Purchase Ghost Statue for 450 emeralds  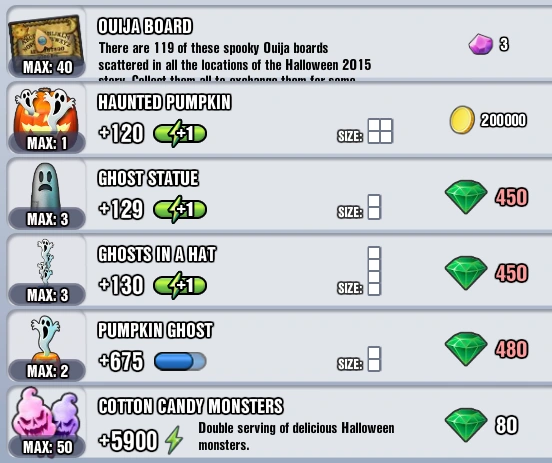pyautogui.click(x=487, y=197)
